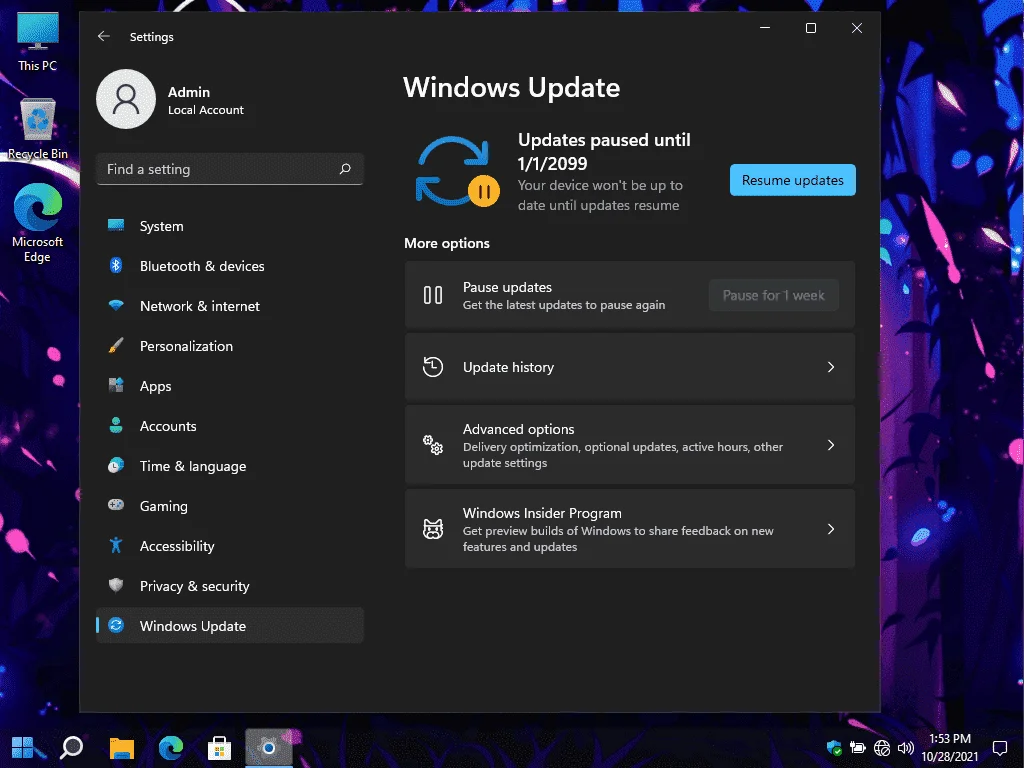The height and width of the screenshot is (768, 1024).
Task: Click the Windows Security tray icon
Action: pos(834,748)
